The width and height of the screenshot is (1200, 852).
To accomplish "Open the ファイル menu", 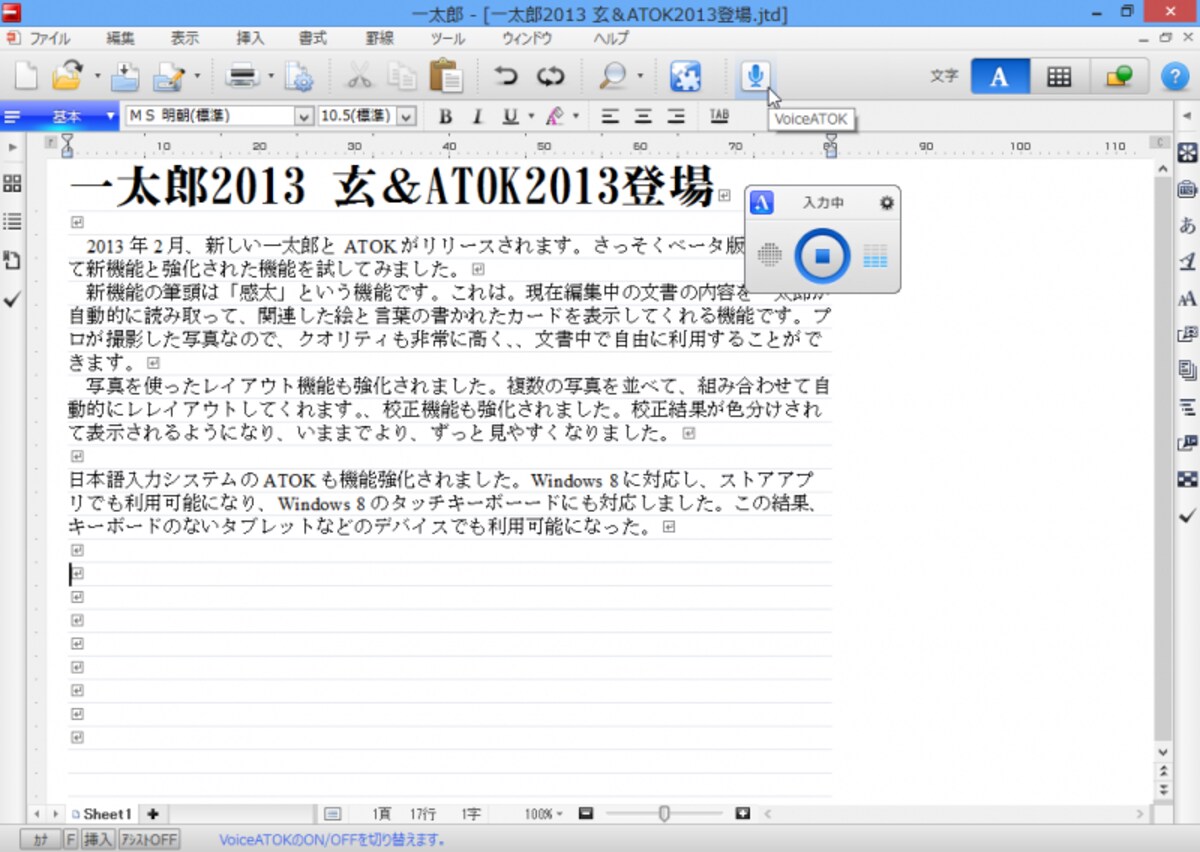I will [x=50, y=38].
